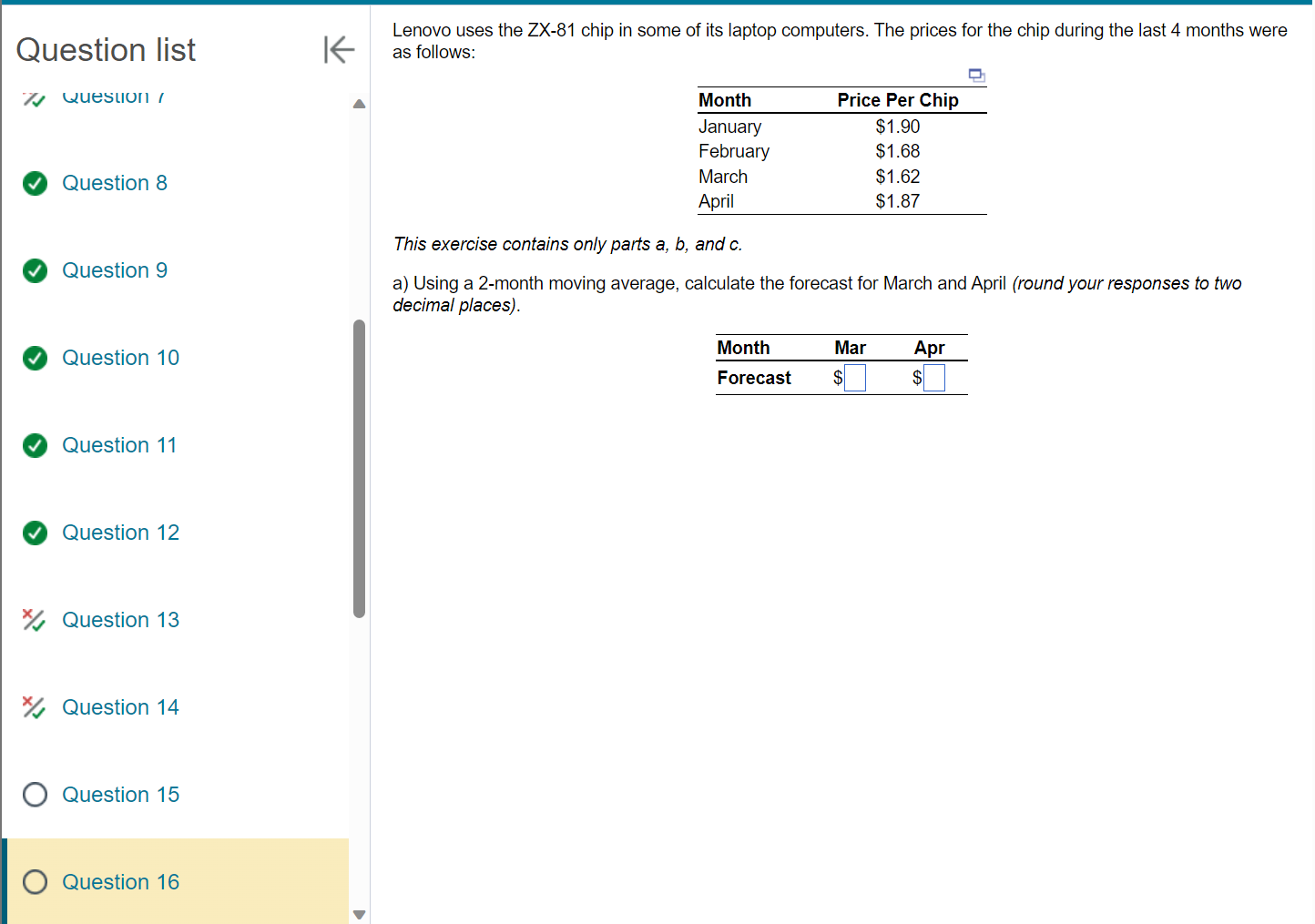Click the scroll-down arrow on the sidebar
Screen dimensions: 1315x924
[359, 914]
